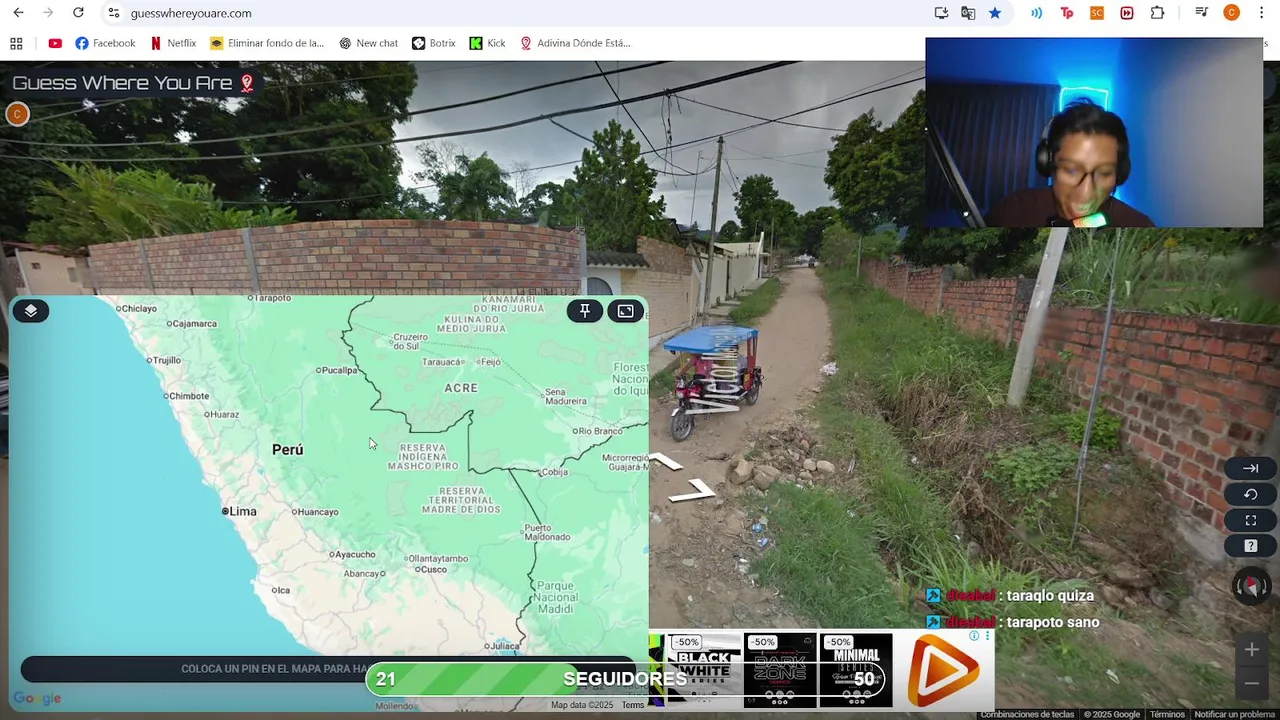Image resolution: width=1280 pixels, height=720 pixels.
Task: Open the blue sound-wave extension
Action: coord(1037,13)
